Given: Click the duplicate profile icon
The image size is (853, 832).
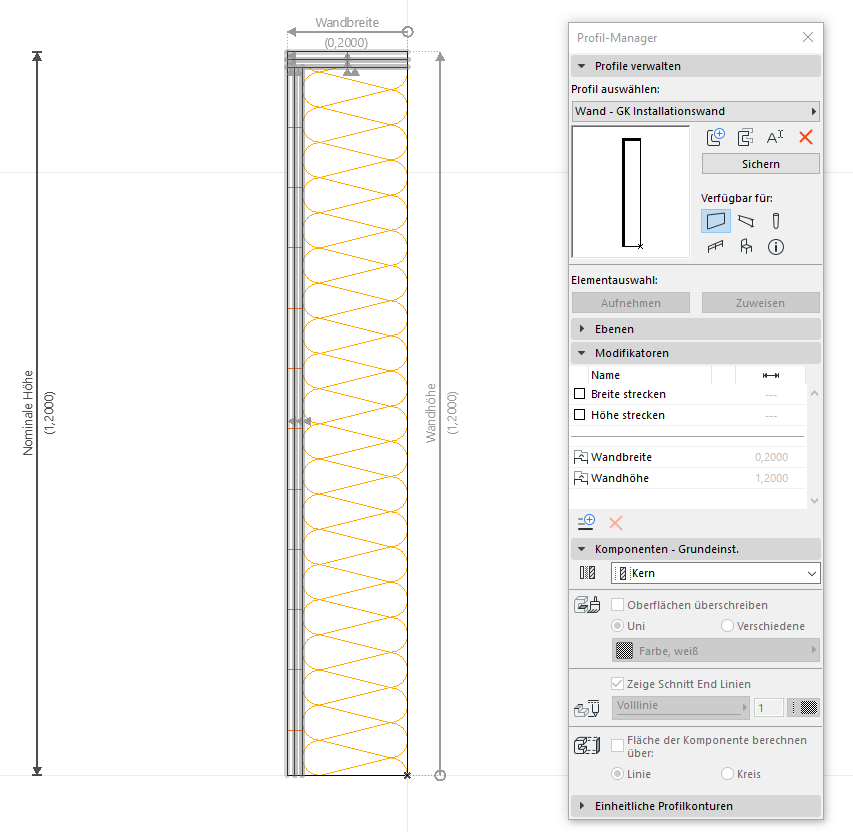Looking at the screenshot, I should (745, 138).
